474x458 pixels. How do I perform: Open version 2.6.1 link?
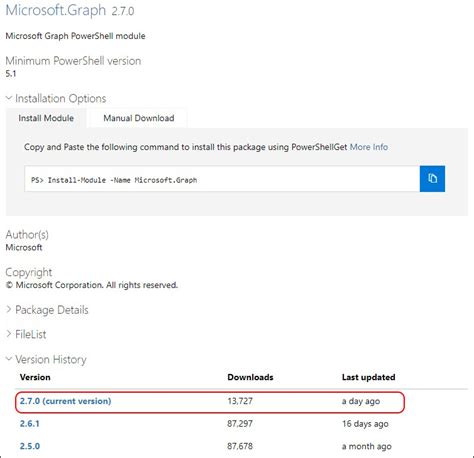click(x=30, y=424)
